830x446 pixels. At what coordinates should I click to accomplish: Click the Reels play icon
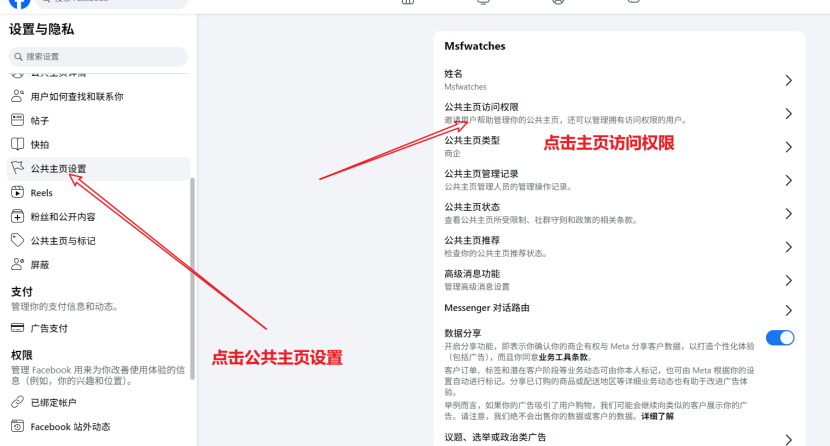point(17,192)
